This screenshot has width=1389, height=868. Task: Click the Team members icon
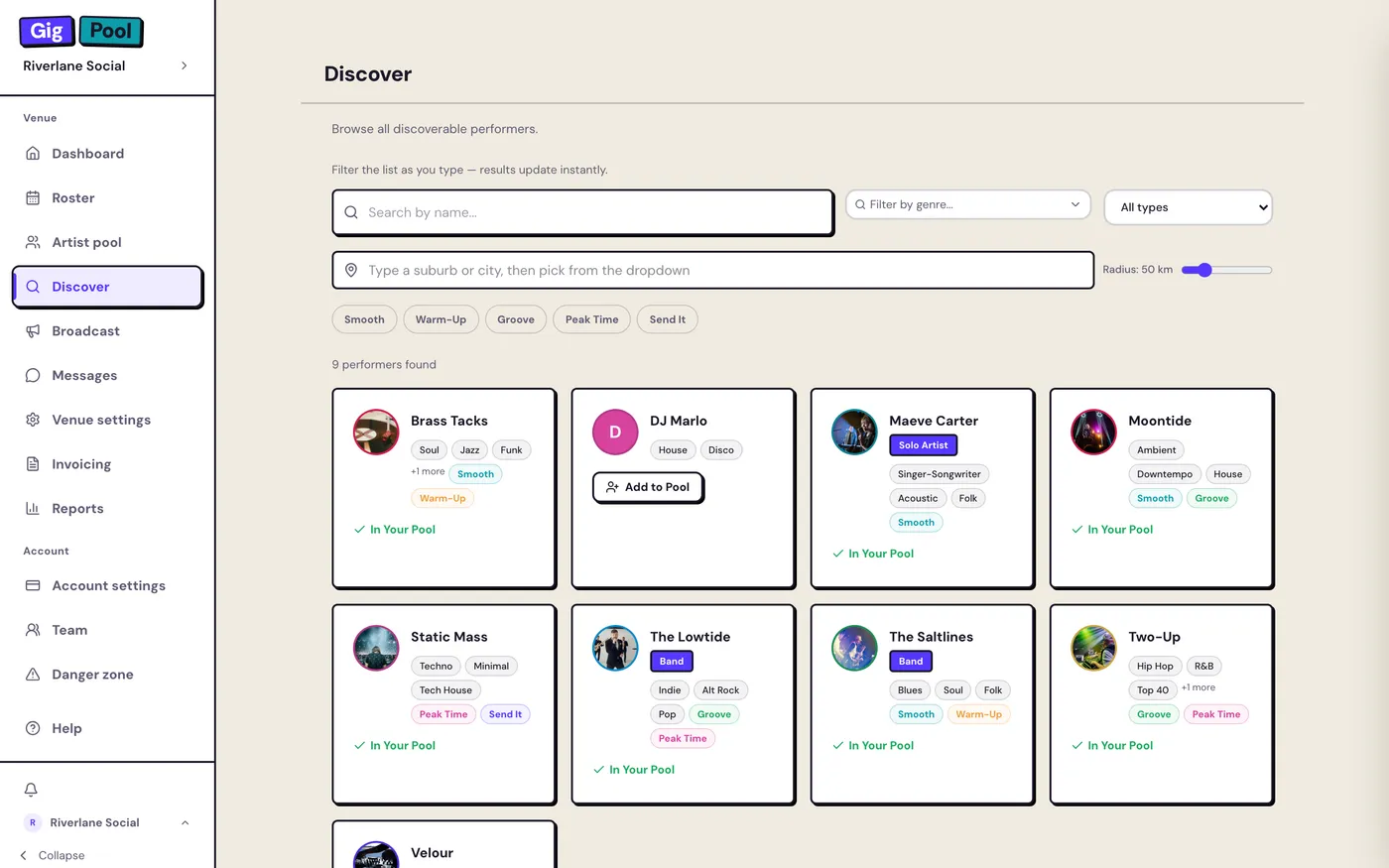pyautogui.click(x=33, y=630)
